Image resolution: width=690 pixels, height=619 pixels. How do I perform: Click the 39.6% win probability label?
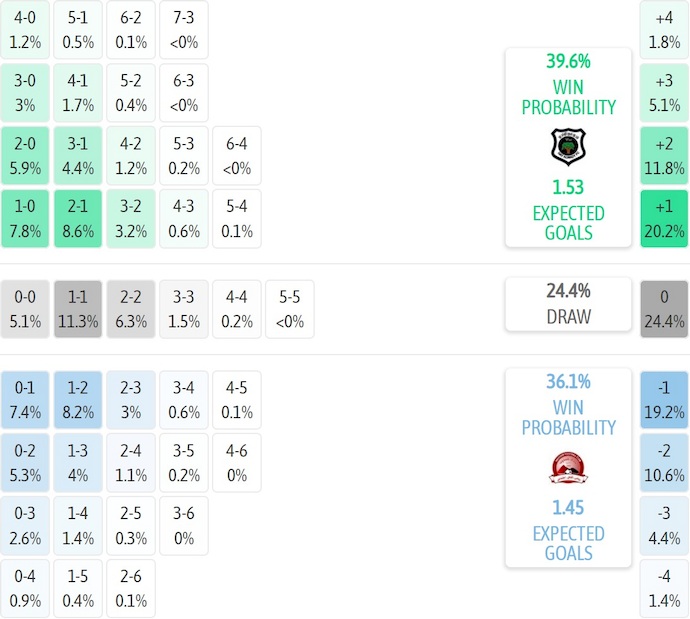(568, 60)
